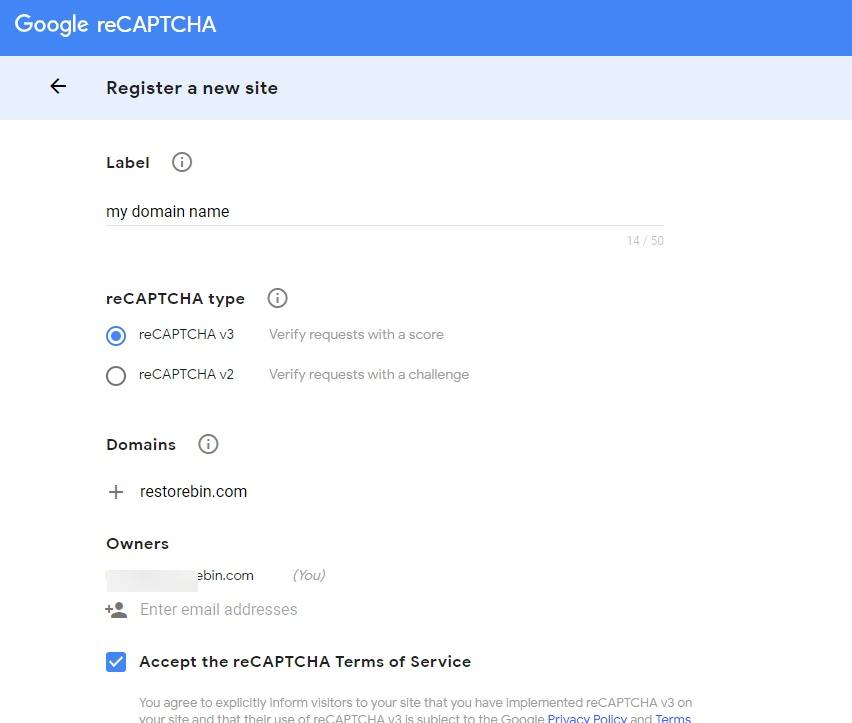Click the Label field containing my domain name
The image size is (852, 723).
click(385, 211)
